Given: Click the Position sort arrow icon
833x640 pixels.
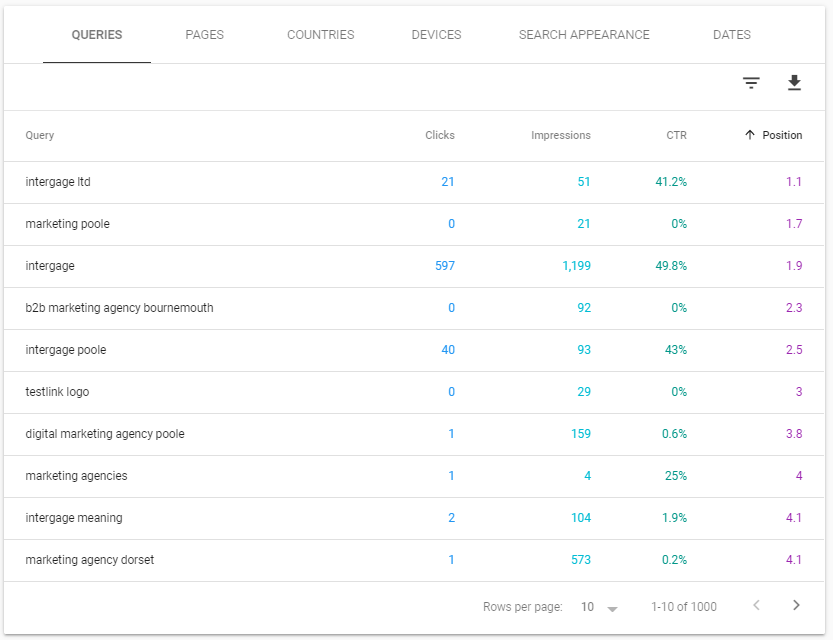Looking at the screenshot, I should (x=750, y=135).
